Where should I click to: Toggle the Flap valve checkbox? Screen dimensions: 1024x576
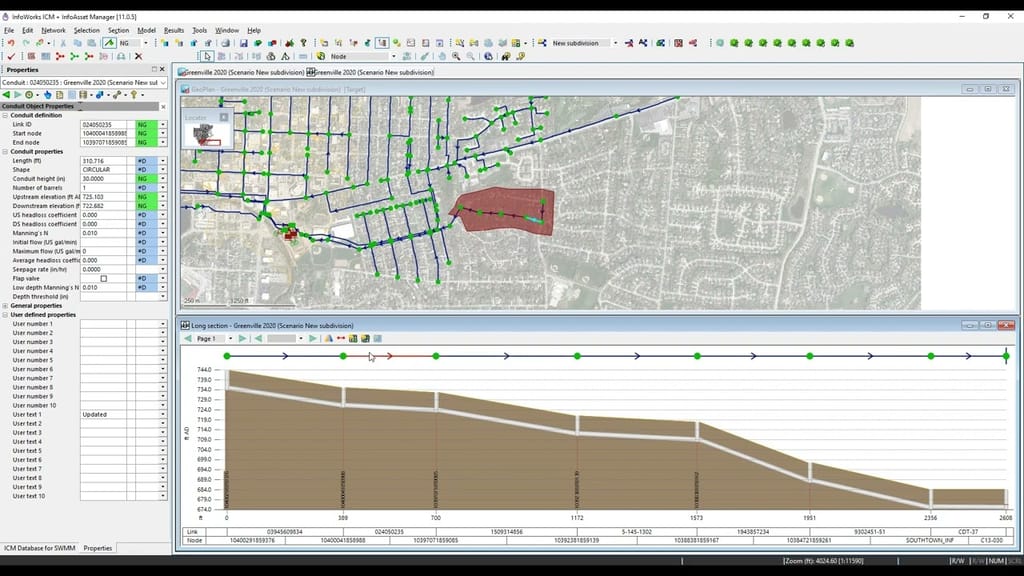[x=103, y=278]
